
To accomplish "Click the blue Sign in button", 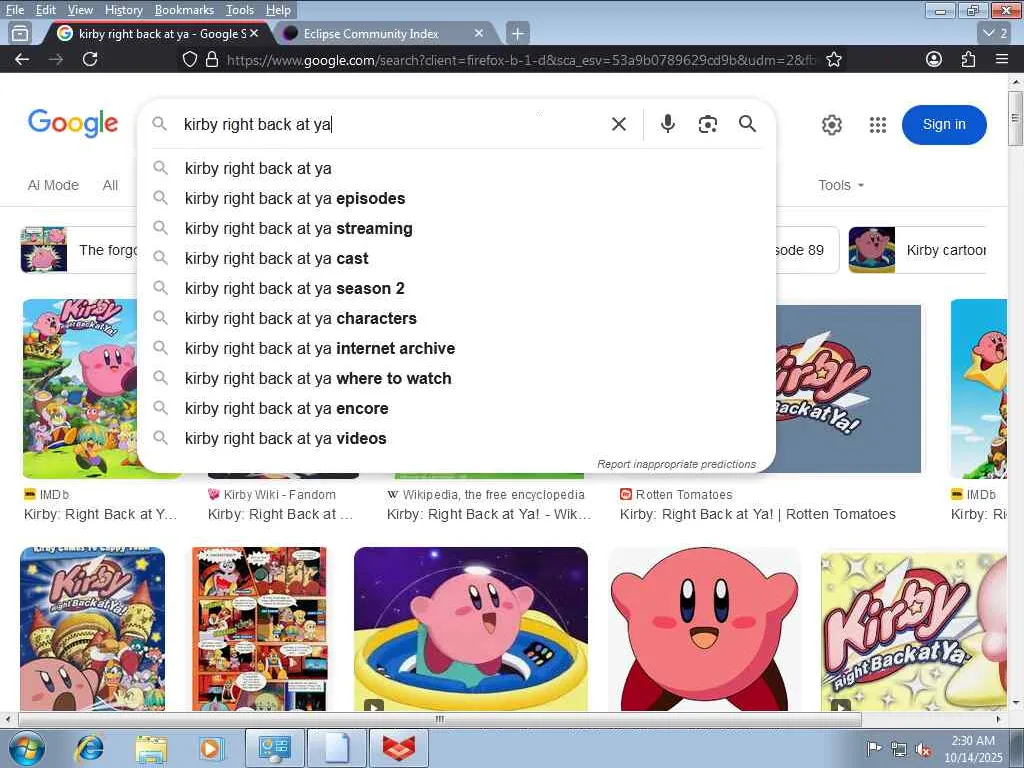I will click(x=944, y=125).
